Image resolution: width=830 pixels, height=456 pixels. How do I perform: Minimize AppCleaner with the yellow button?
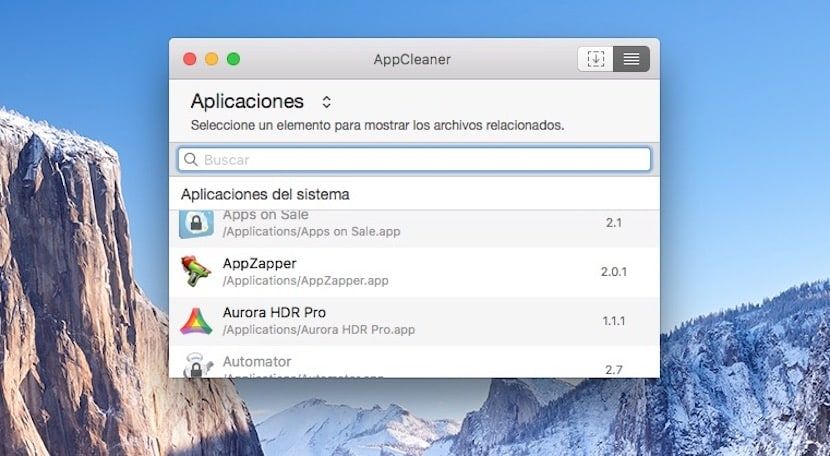(x=212, y=59)
